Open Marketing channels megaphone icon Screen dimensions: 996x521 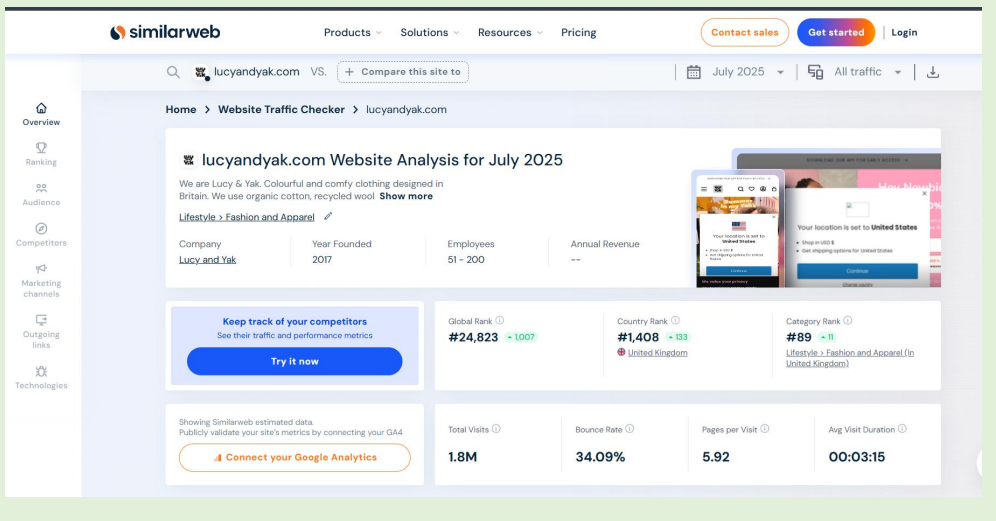tap(41, 269)
